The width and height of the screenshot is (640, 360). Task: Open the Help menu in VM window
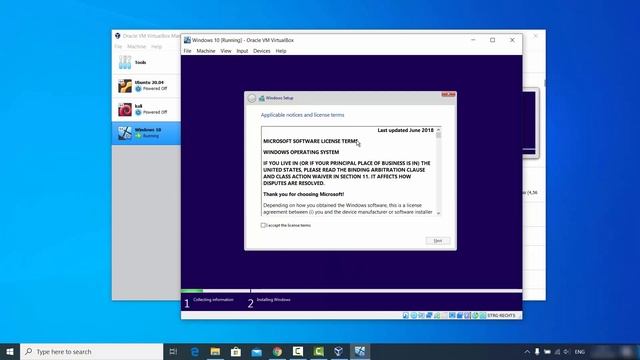tap(281, 51)
